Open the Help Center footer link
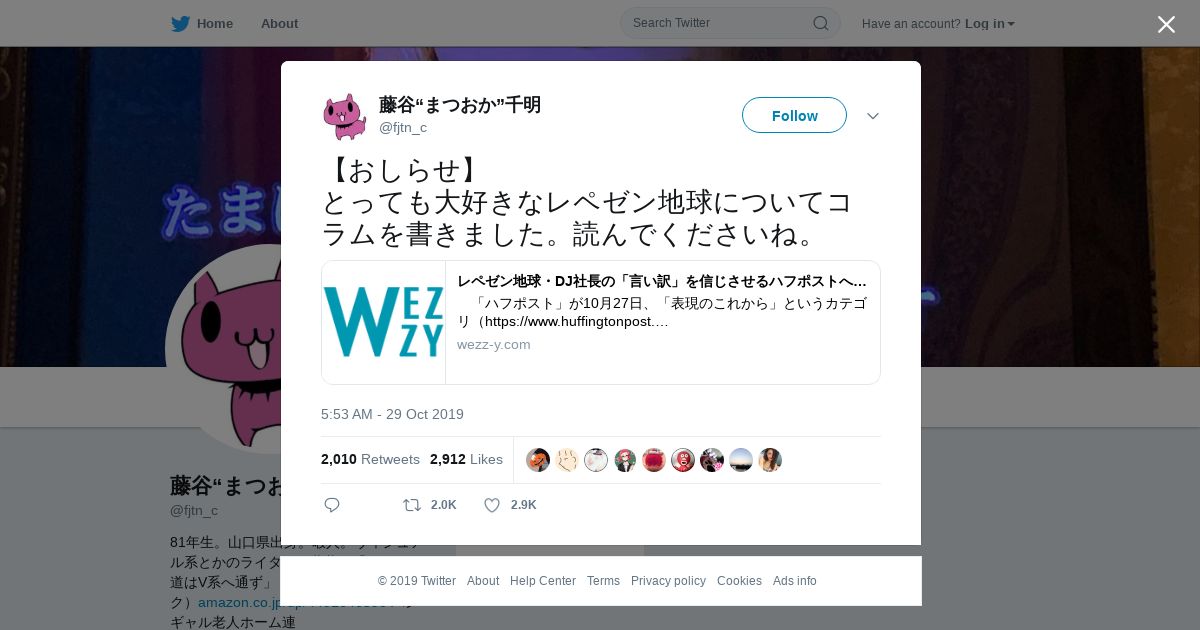 click(x=543, y=581)
